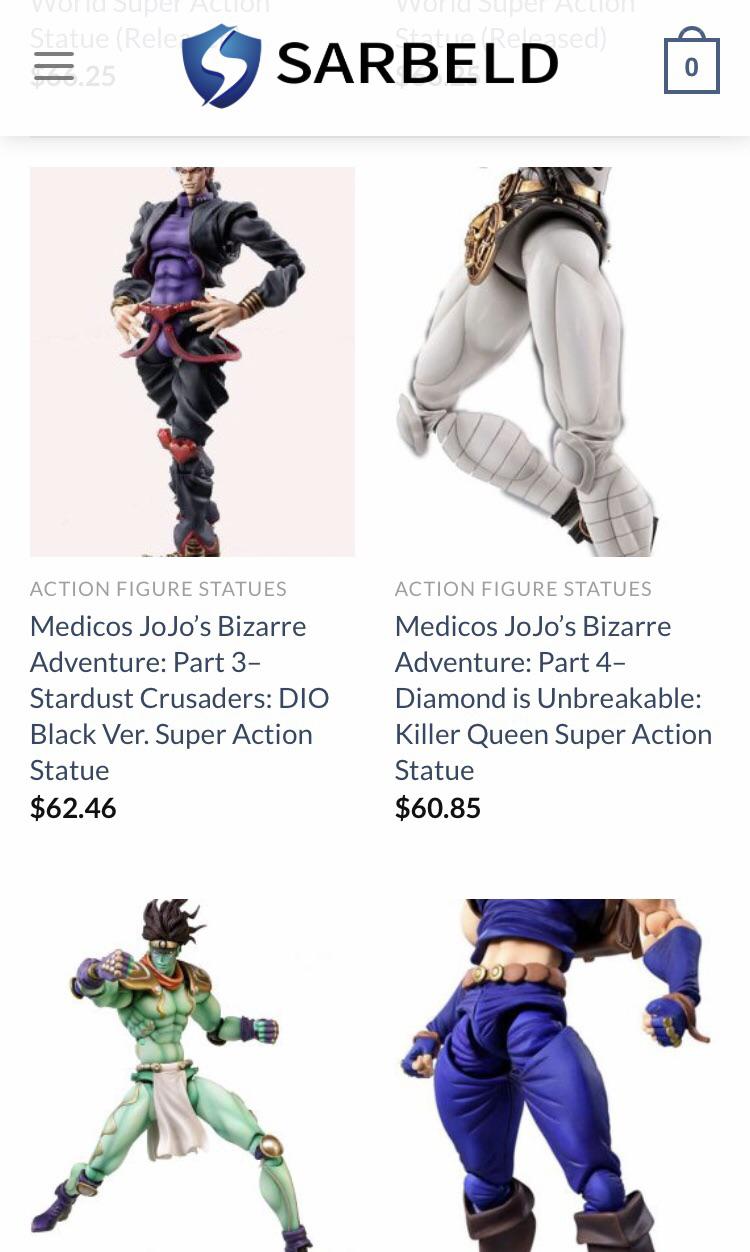The height and width of the screenshot is (1252, 750).
Task: Open the shopping cart bag icon
Action: tap(691, 61)
